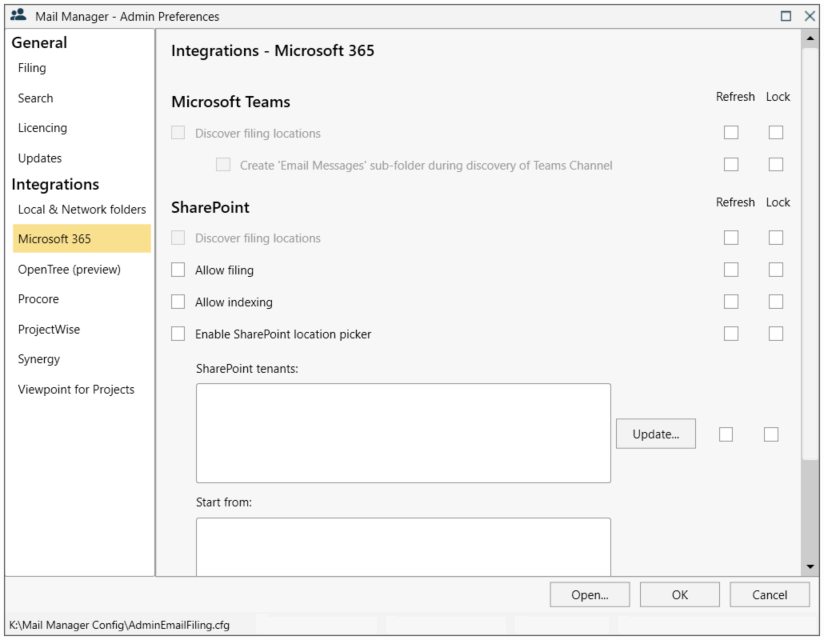824x640 pixels.
Task: Open the OpenTree (preview) integration
Action: 68,269
